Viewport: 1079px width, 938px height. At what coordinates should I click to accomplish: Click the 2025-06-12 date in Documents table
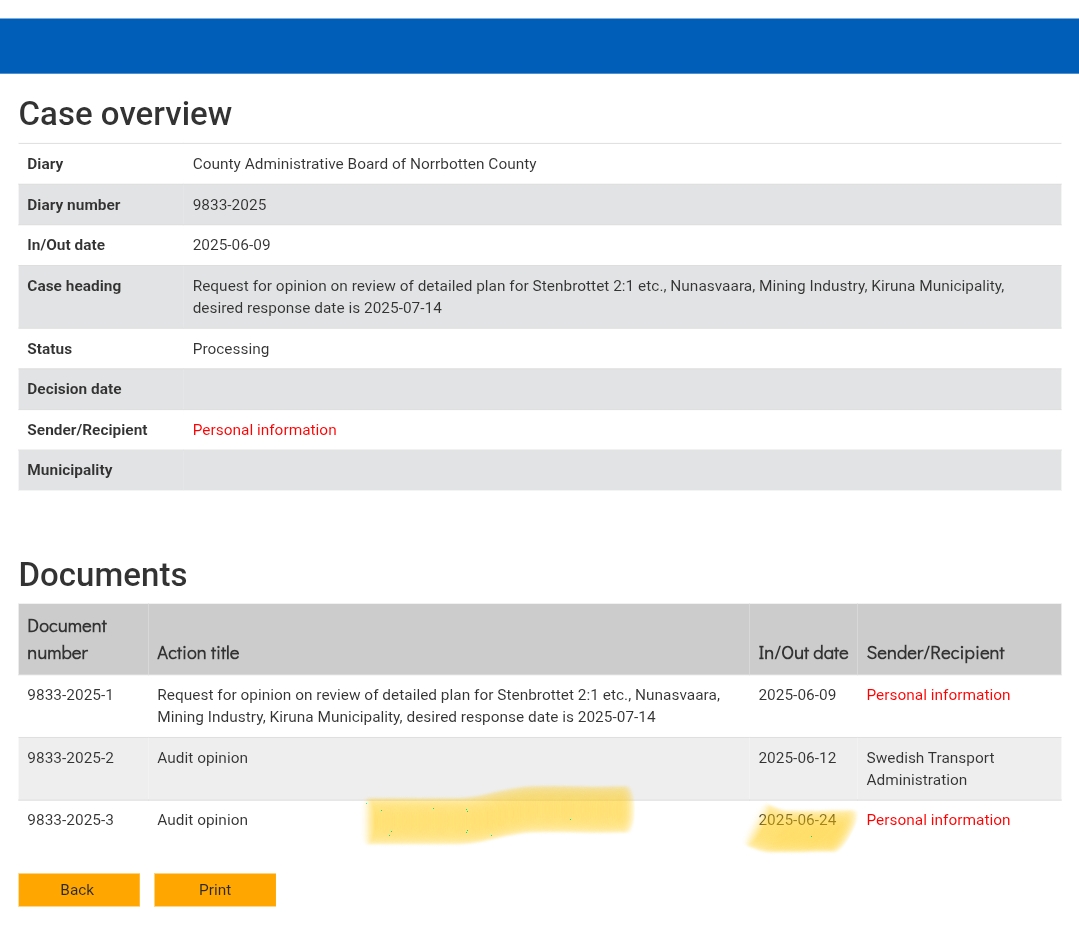tap(797, 758)
